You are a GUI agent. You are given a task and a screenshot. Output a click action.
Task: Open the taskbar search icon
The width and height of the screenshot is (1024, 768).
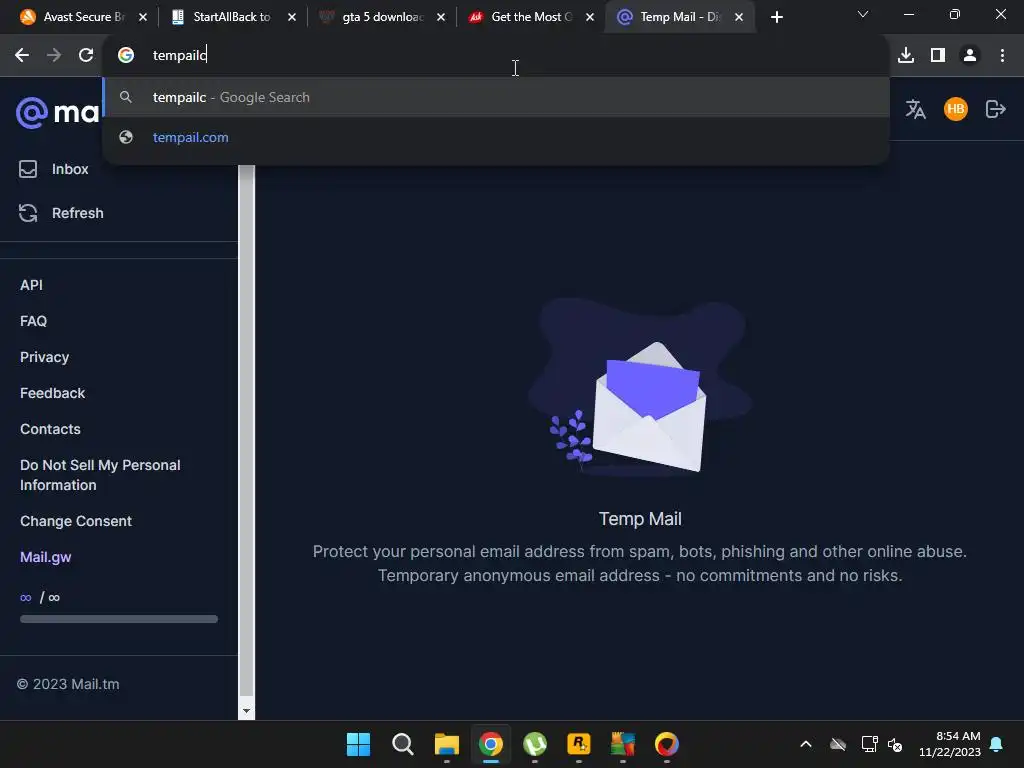[402, 744]
